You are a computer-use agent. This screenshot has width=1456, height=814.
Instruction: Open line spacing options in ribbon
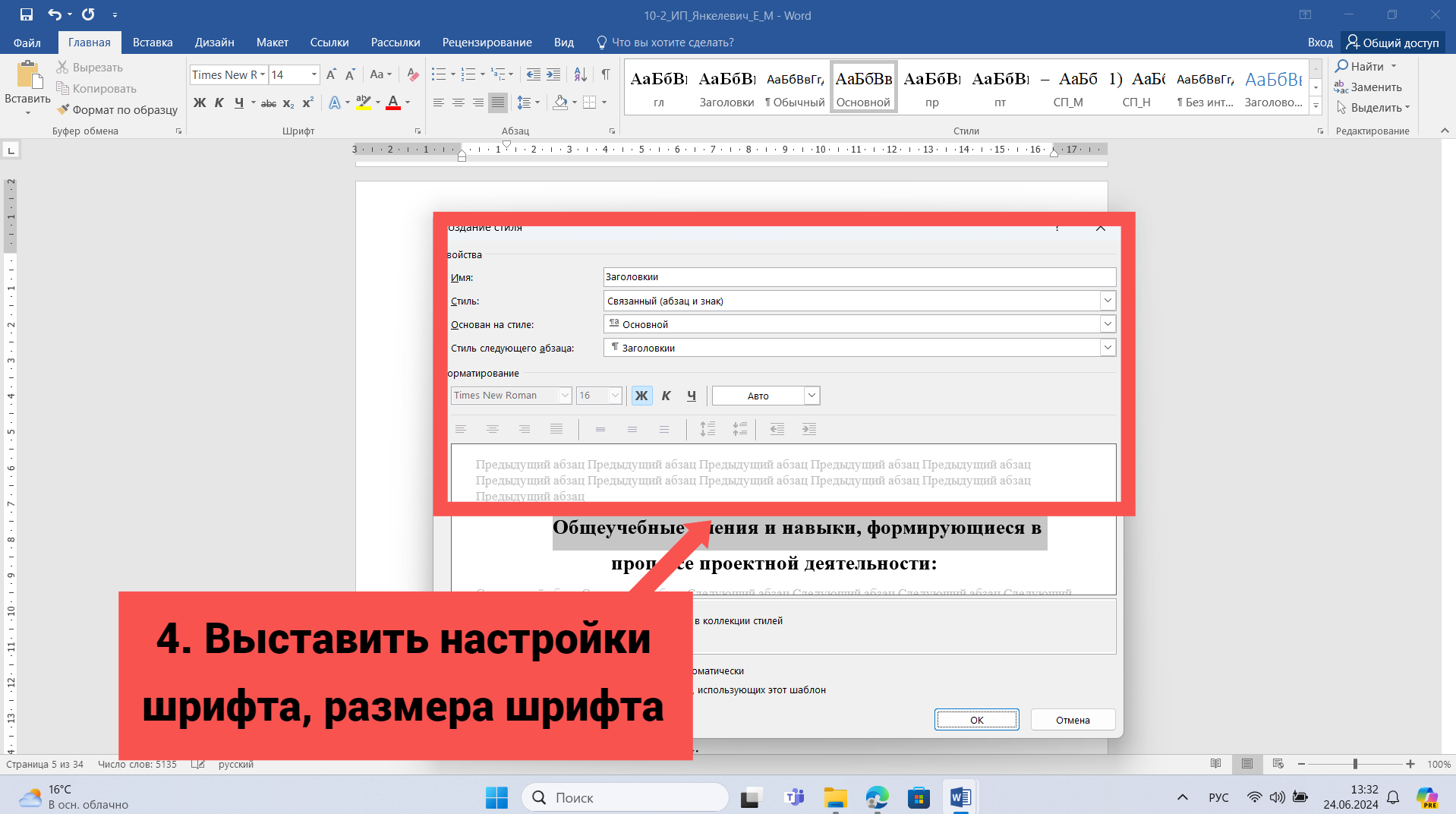point(524,103)
